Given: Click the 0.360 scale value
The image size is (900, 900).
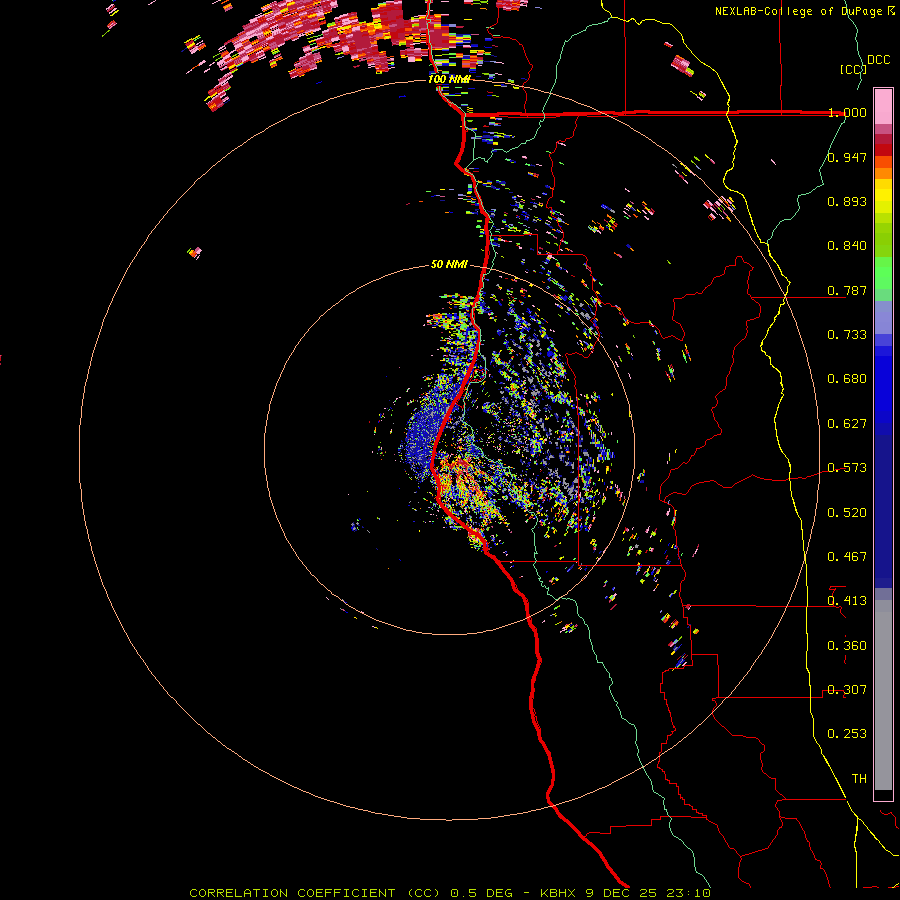Looking at the screenshot, I should click(x=847, y=646).
